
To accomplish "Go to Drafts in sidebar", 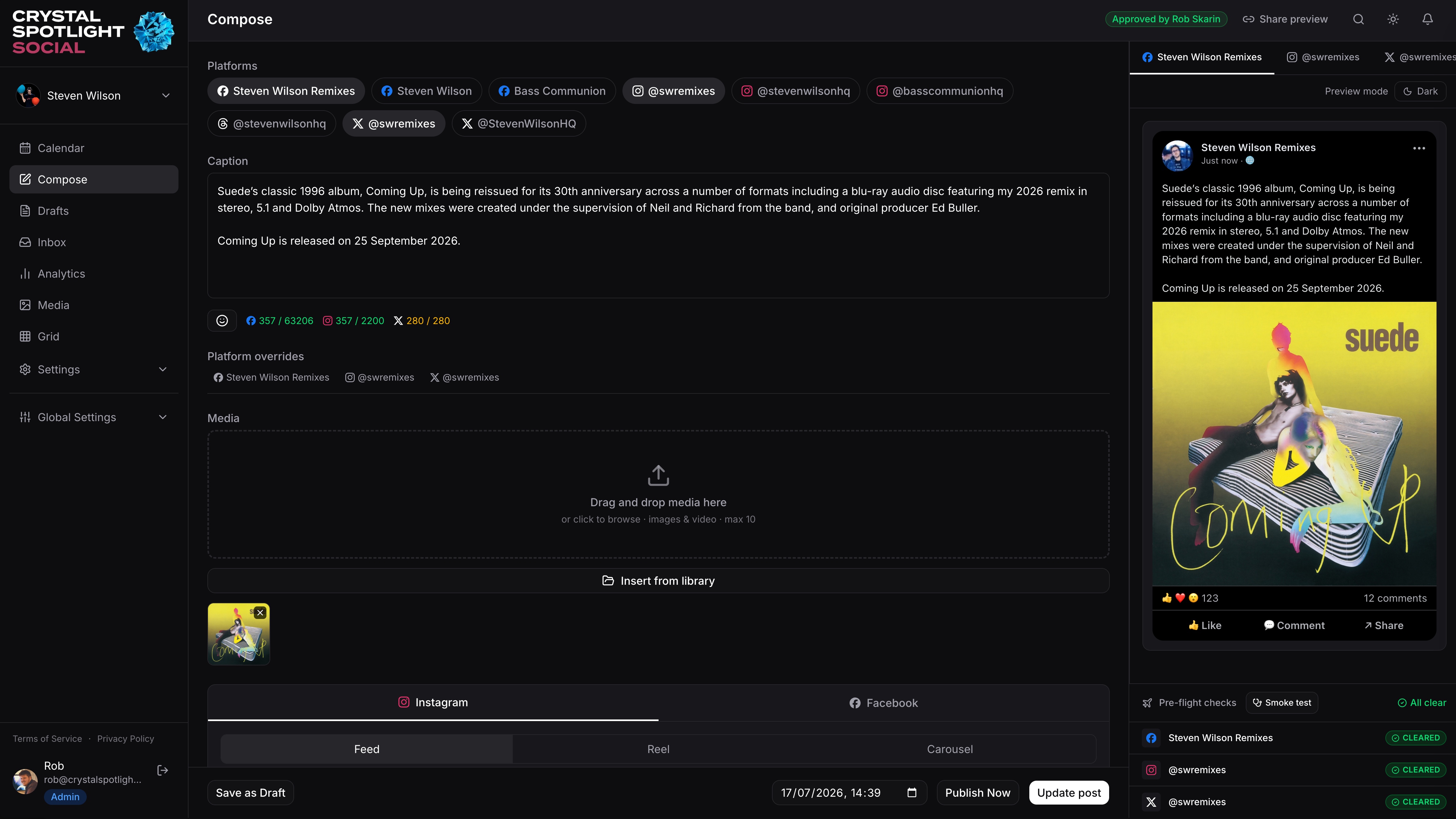I will tap(94, 211).
